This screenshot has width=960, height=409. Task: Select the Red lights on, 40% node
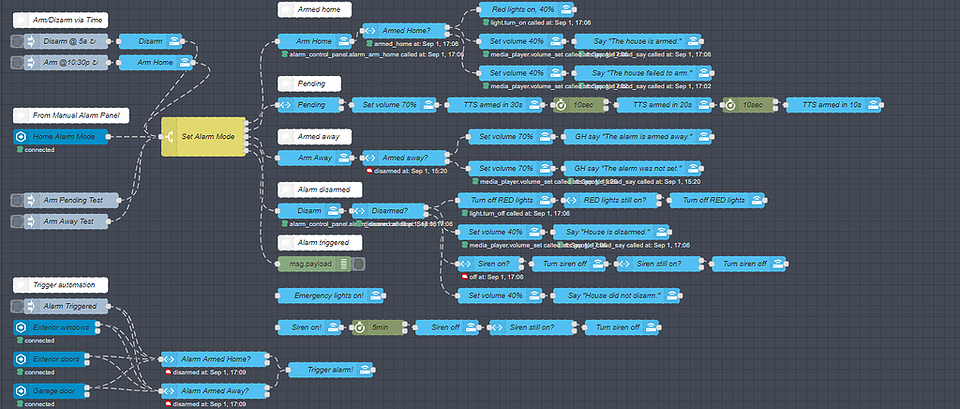[527, 9]
